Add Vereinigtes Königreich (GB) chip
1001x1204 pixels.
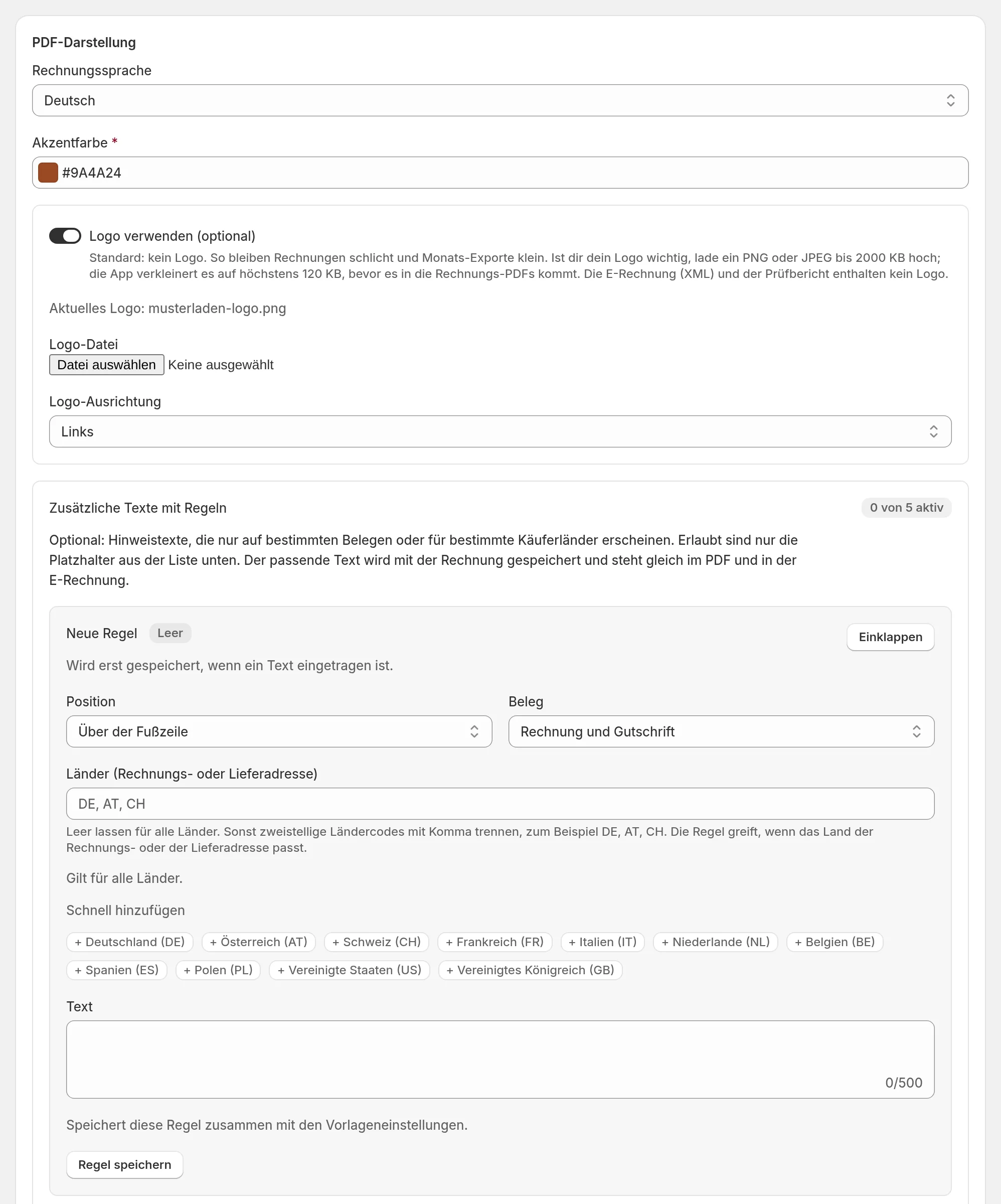[x=530, y=970]
